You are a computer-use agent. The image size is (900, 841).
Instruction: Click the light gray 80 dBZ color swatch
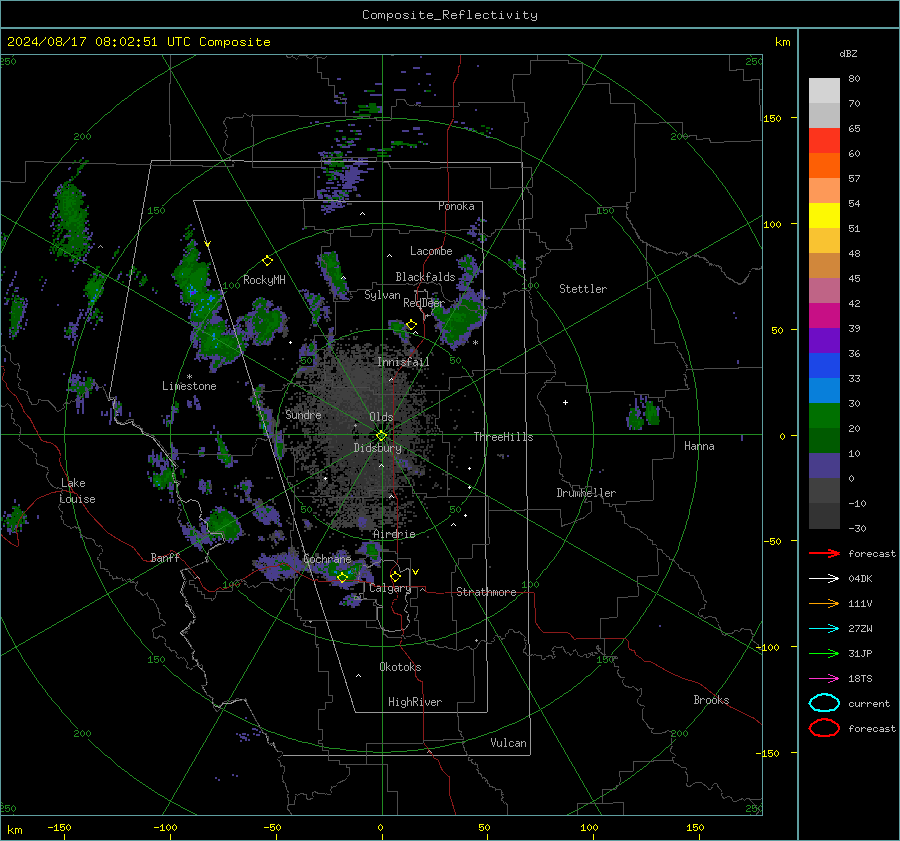click(x=824, y=90)
